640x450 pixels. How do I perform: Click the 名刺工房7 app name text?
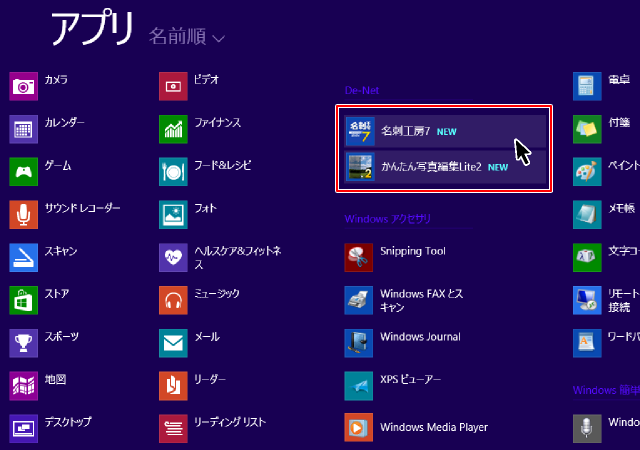(x=405, y=131)
